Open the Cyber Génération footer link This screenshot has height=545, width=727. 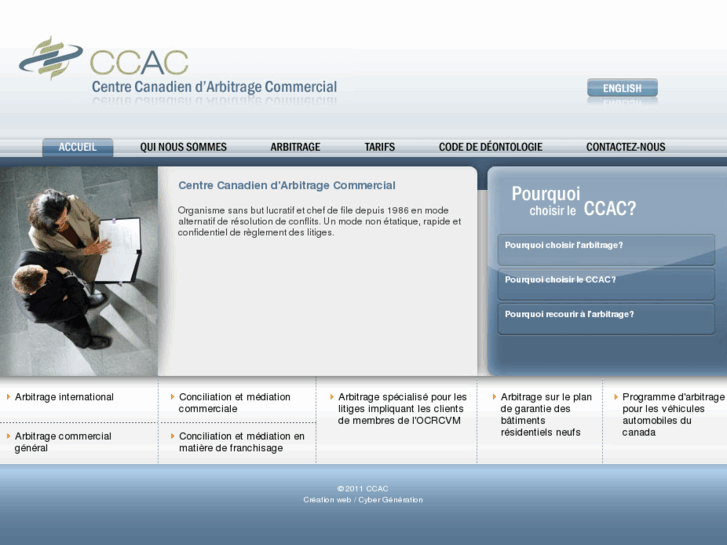pyautogui.click(x=390, y=500)
